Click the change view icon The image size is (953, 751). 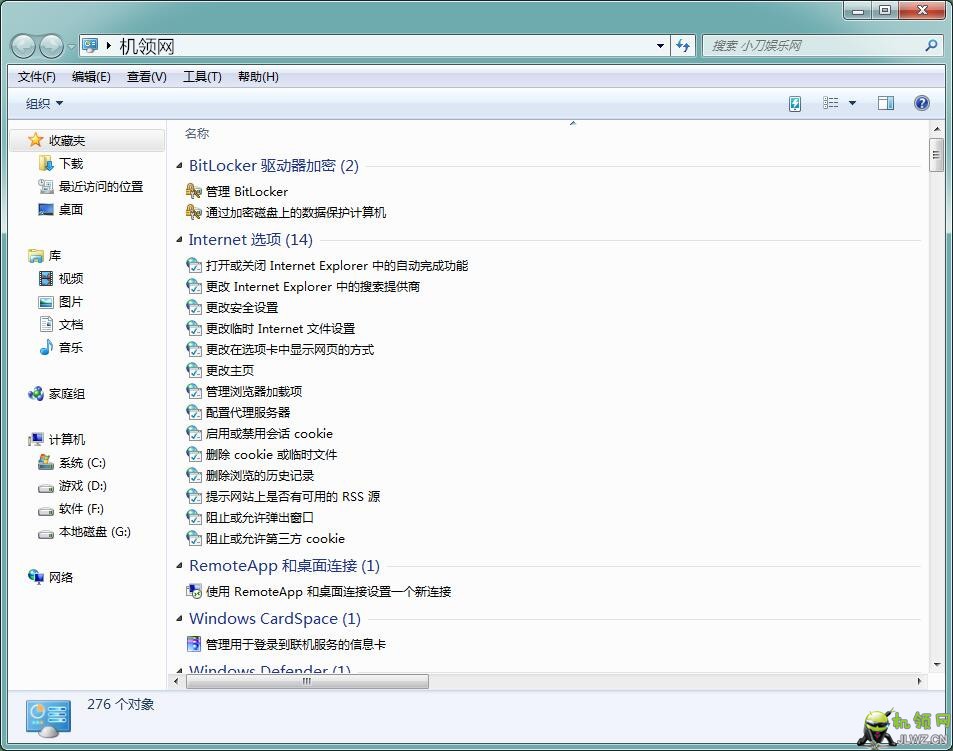[x=830, y=103]
